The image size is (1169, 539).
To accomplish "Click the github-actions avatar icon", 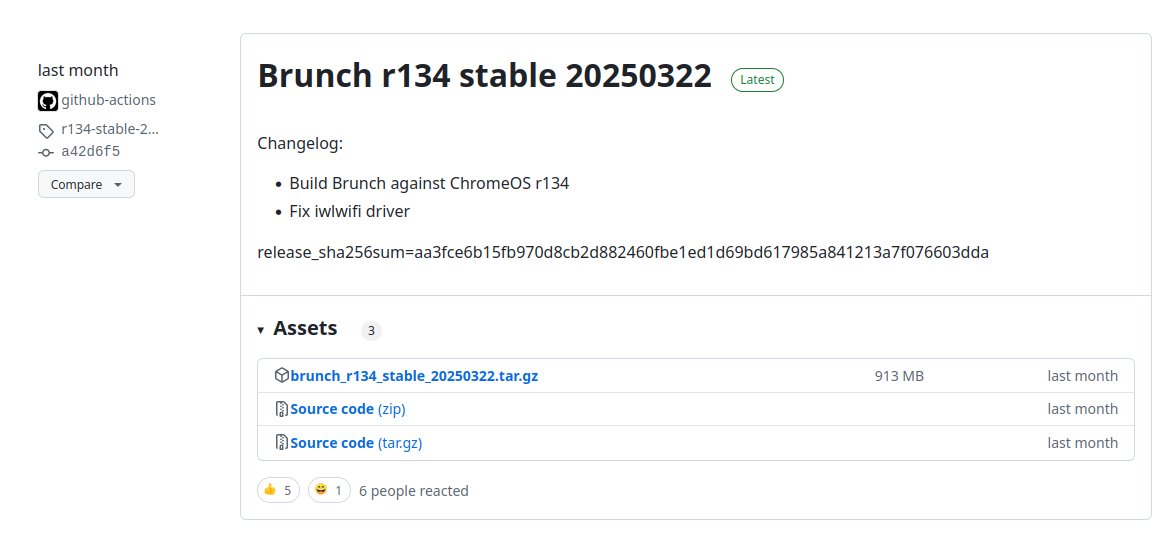I will click(x=48, y=101).
